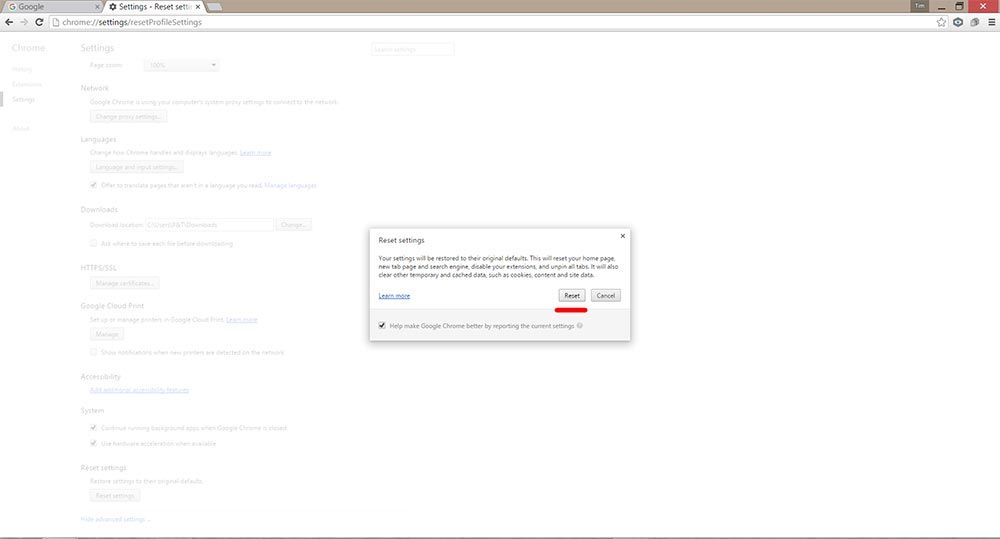The width and height of the screenshot is (1000, 539).
Task: Open the hexagon eye extension icon
Action: coord(958,22)
